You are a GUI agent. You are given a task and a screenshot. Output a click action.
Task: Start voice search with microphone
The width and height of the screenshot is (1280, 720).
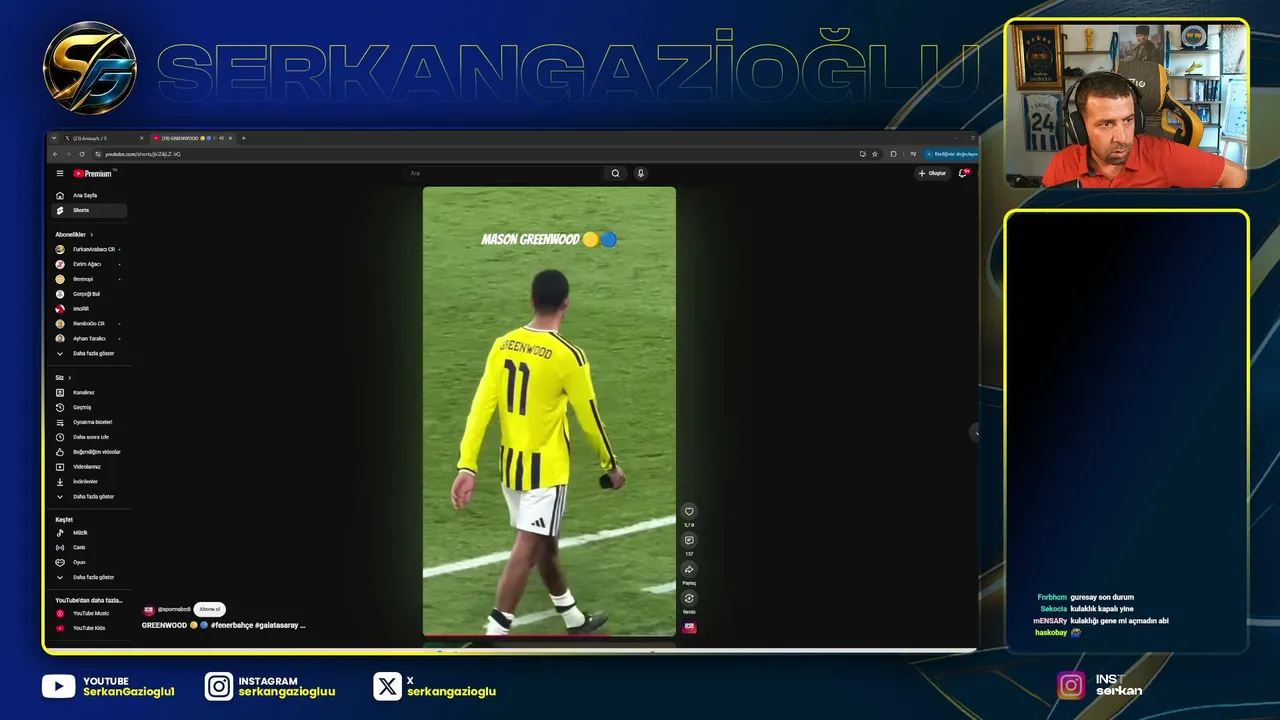click(x=641, y=173)
